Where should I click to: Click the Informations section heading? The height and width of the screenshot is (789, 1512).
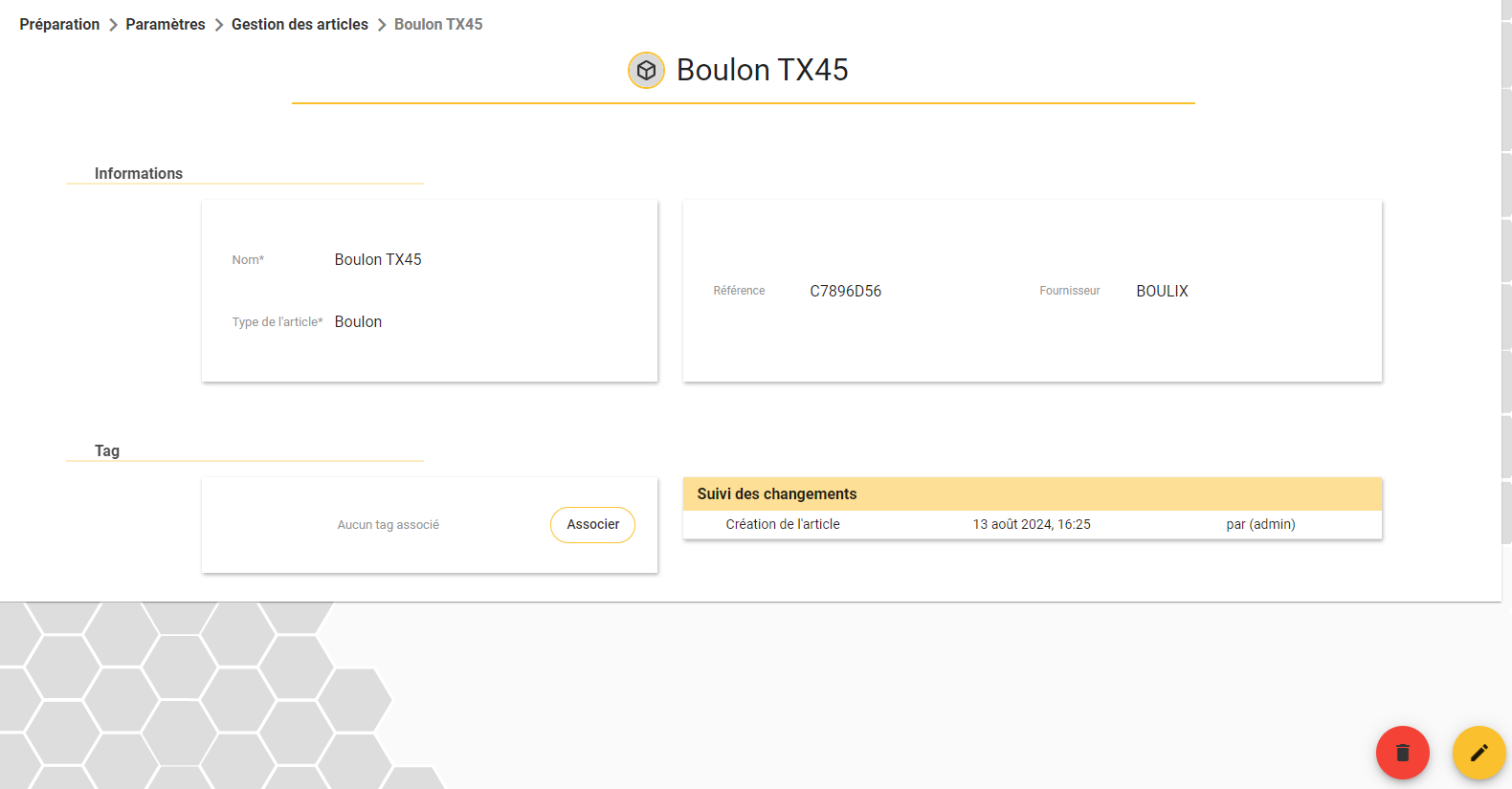139,173
